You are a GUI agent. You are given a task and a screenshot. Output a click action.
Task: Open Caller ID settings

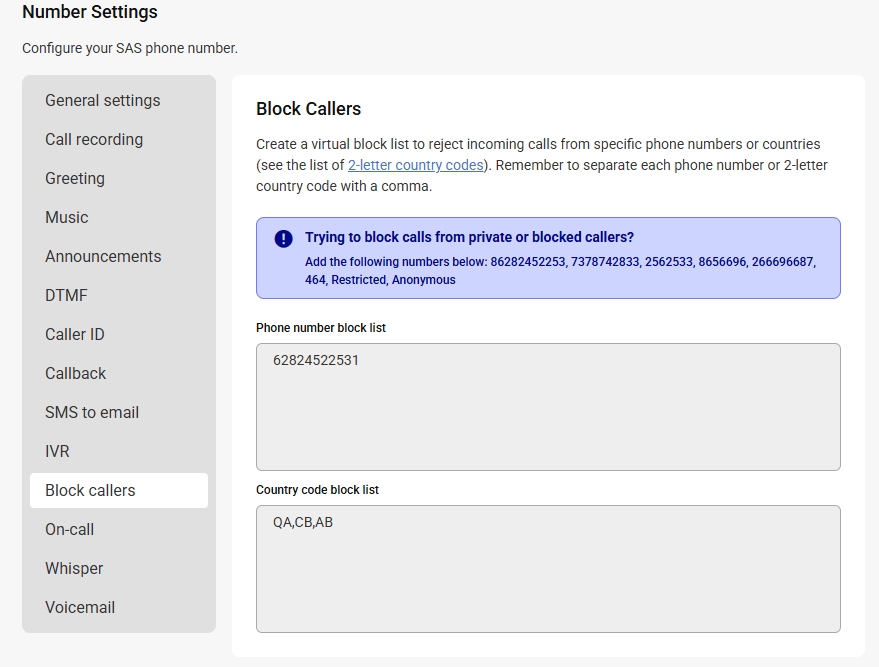point(75,335)
